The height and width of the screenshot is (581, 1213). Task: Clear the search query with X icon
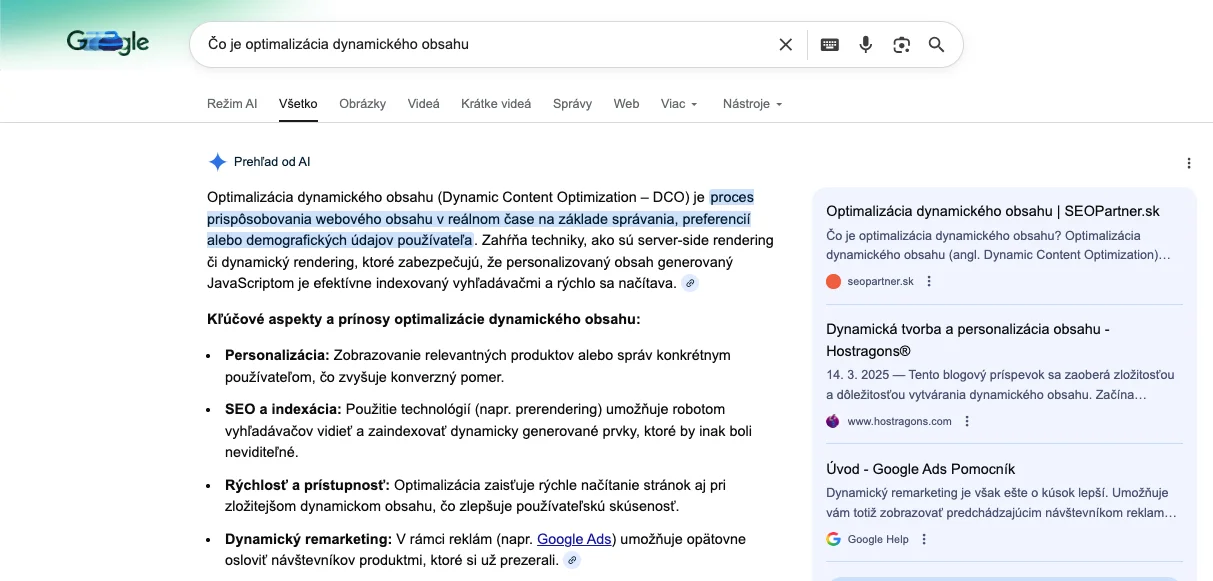(x=785, y=44)
